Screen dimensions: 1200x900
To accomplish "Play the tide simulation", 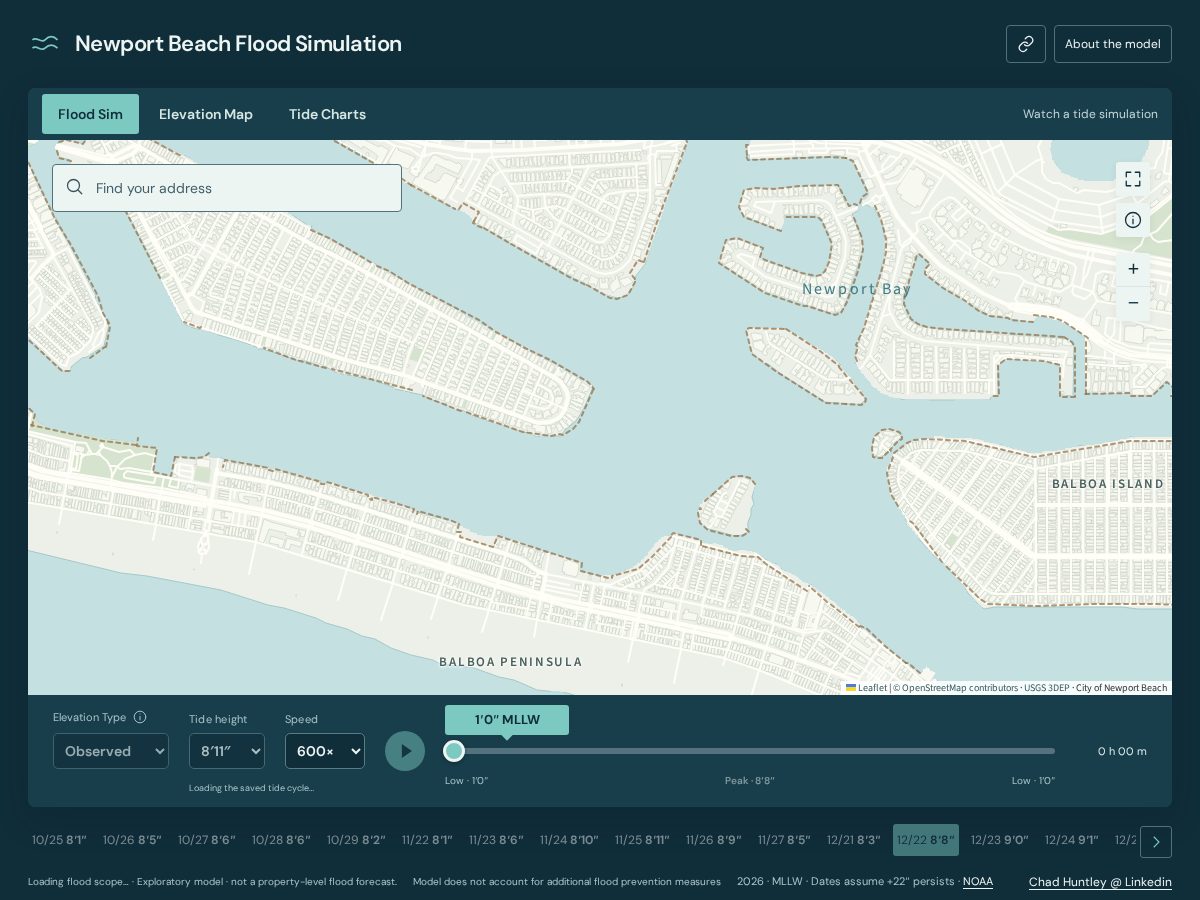I will click(x=405, y=751).
